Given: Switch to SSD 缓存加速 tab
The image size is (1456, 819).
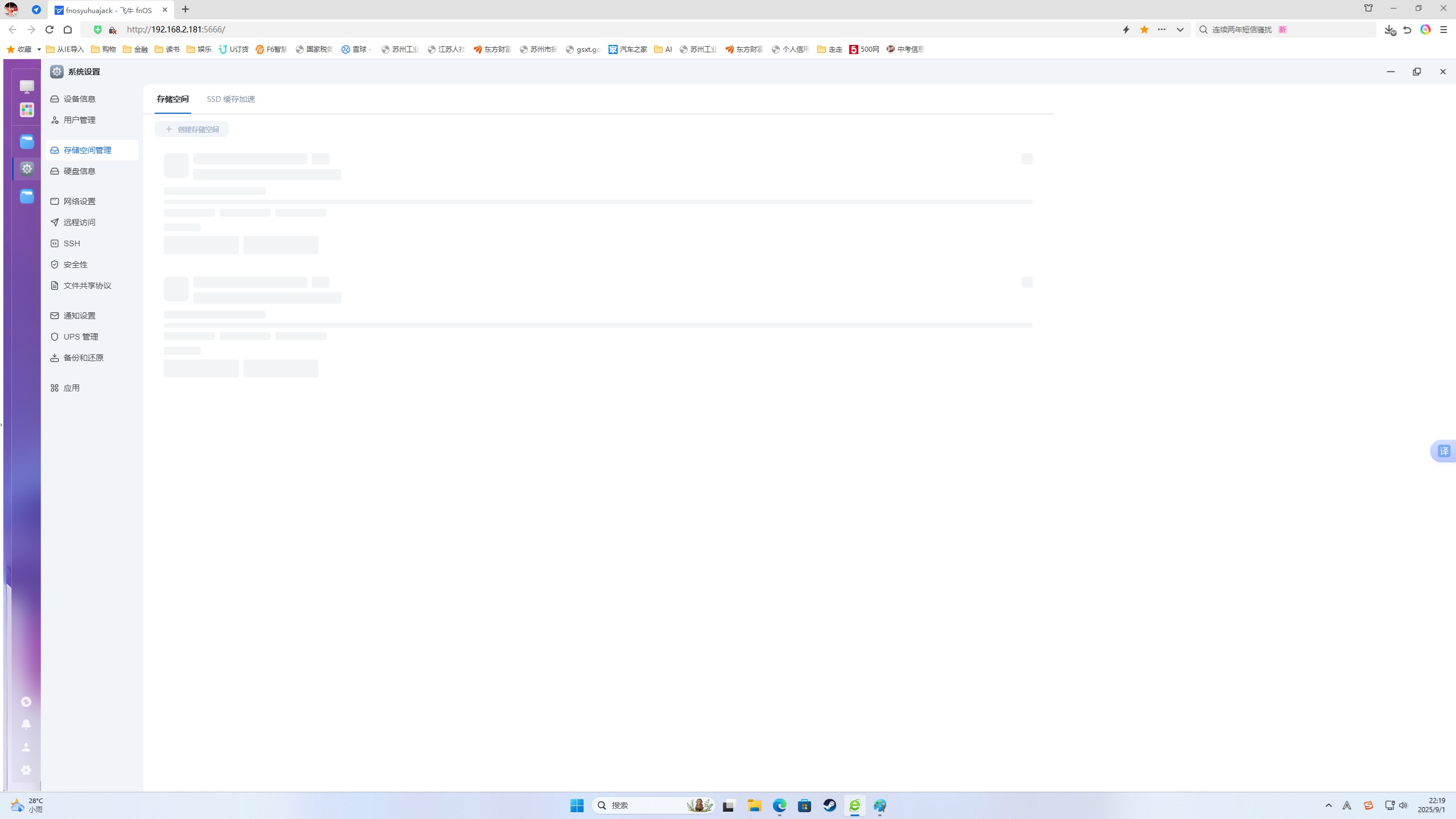Looking at the screenshot, I should 231,99.
